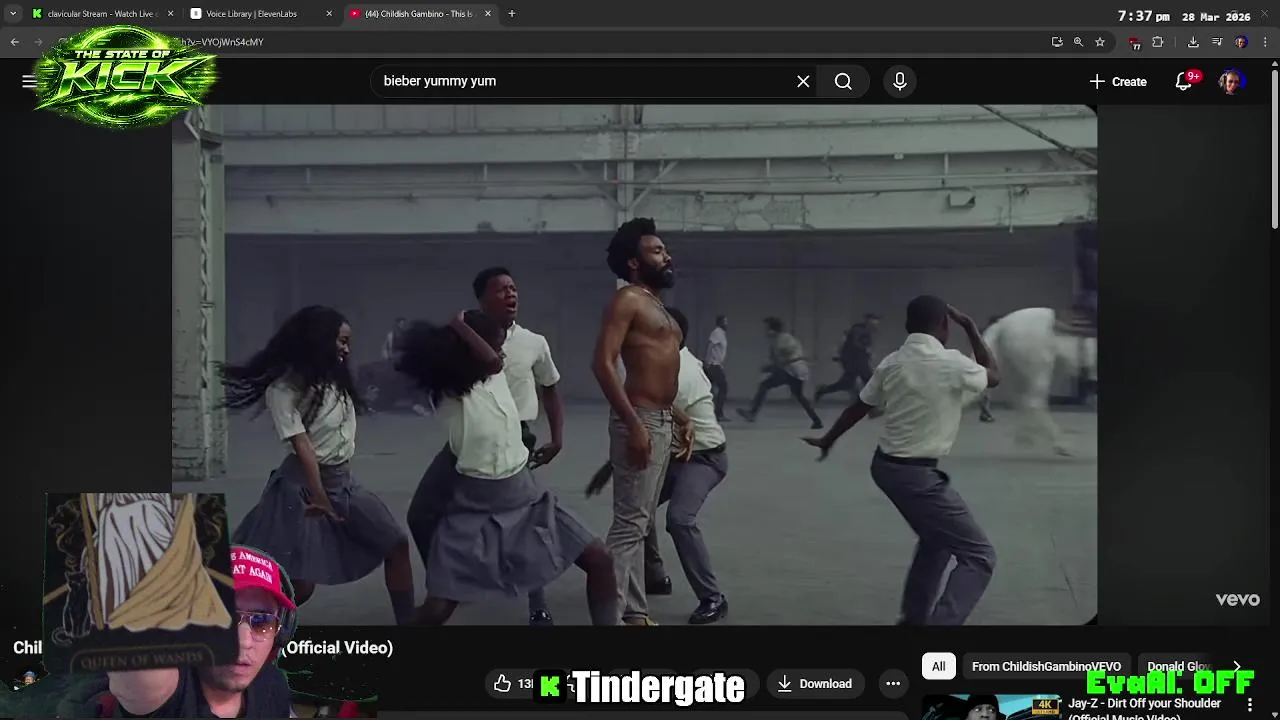Open the YouTube account avatar menu
The width and height of the screenshot is (1280, 720).
(1230, 81)
